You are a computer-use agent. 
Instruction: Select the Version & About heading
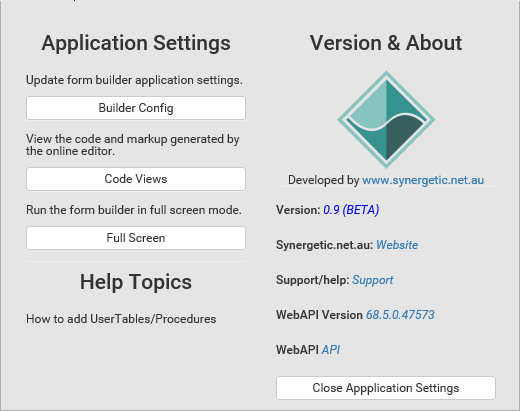[x=386, y=43]
